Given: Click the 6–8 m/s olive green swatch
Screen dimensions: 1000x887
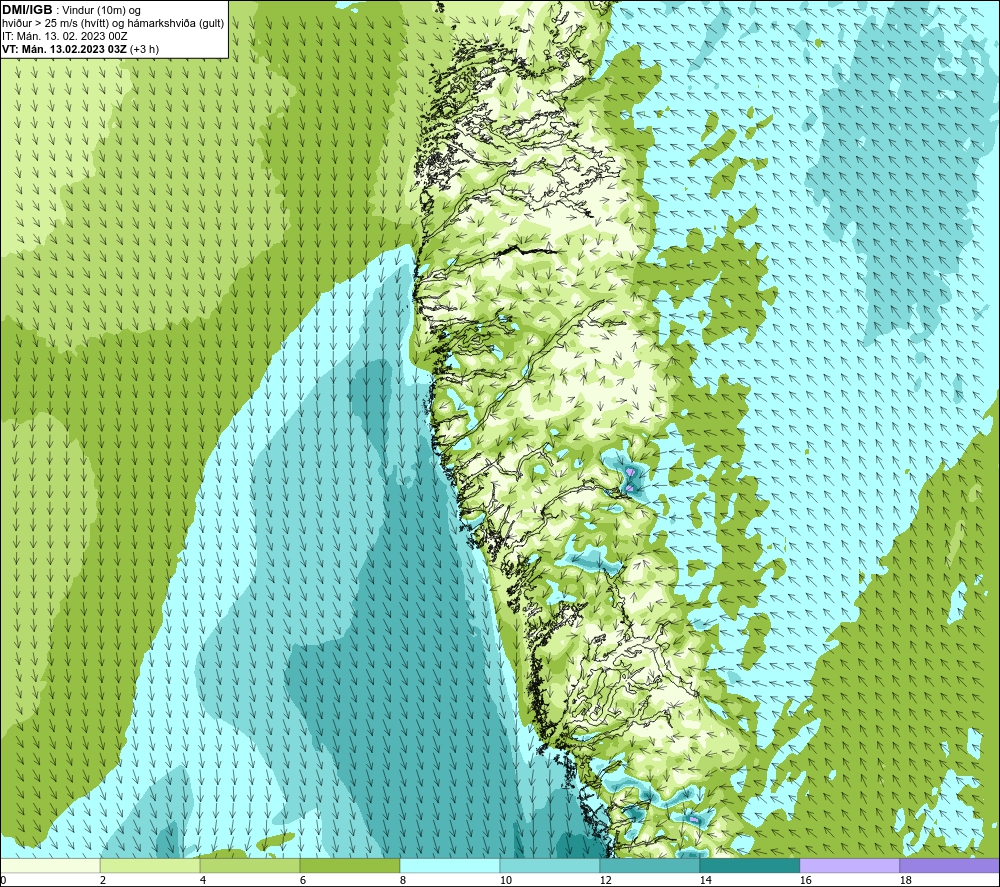Looking at the screenshot, I should 349,865.
